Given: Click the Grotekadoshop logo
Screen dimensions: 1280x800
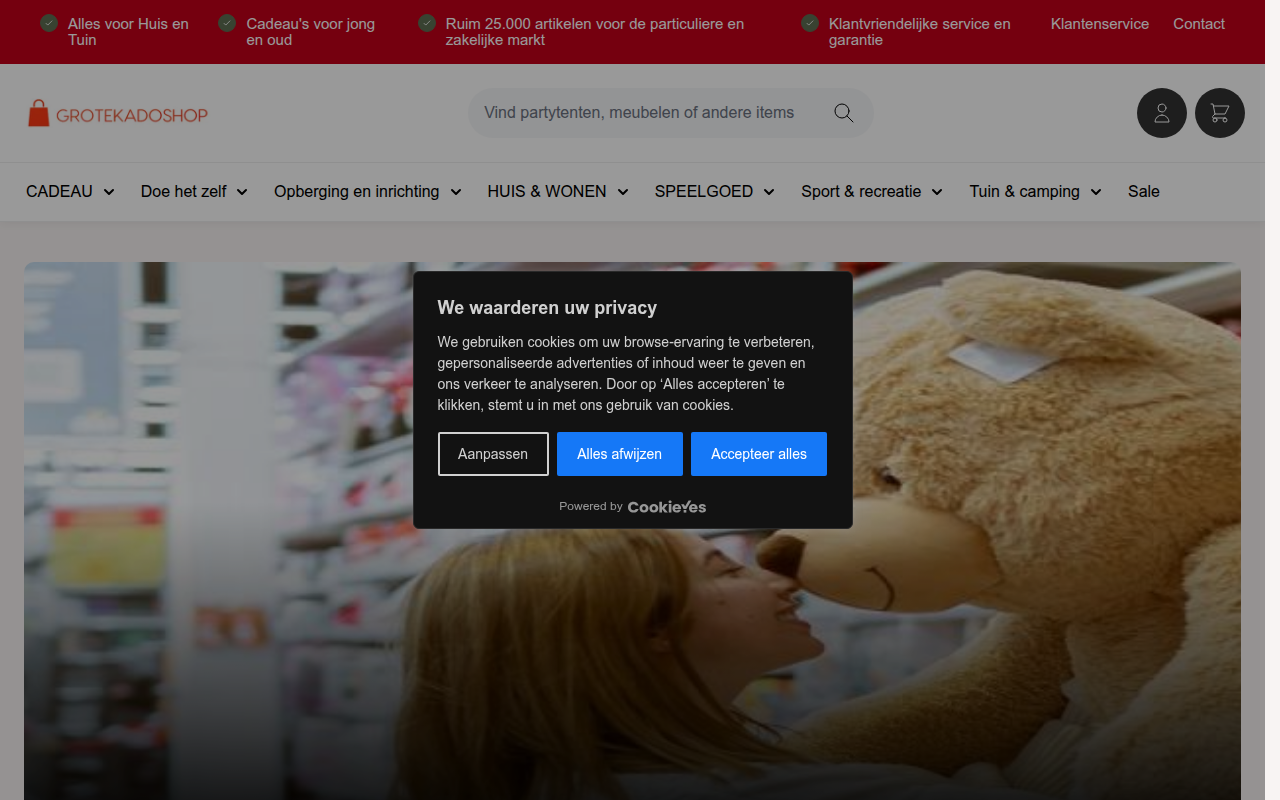Looking at the screenshot, I should [118, 113].
